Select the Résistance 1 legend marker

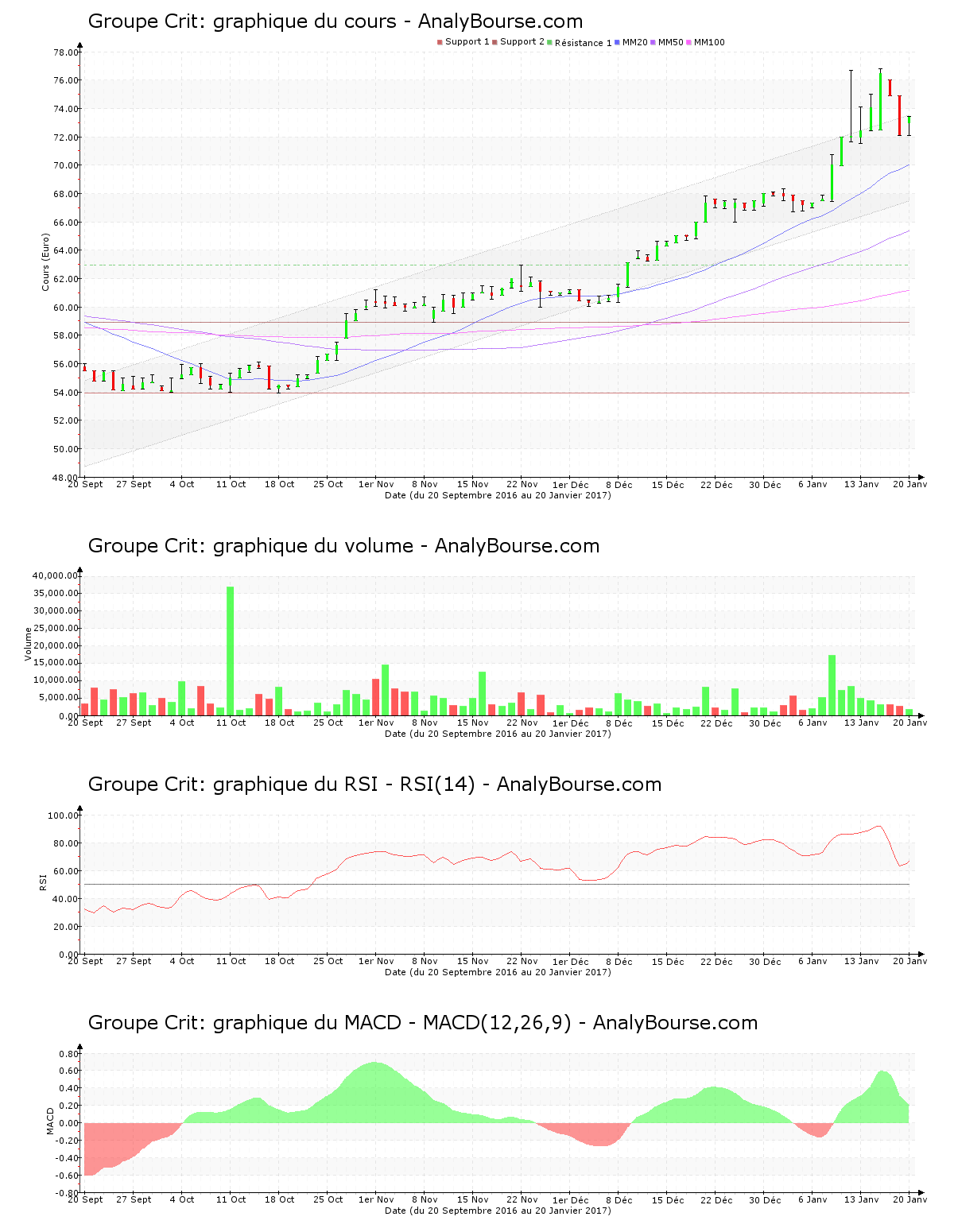(549, 42)
